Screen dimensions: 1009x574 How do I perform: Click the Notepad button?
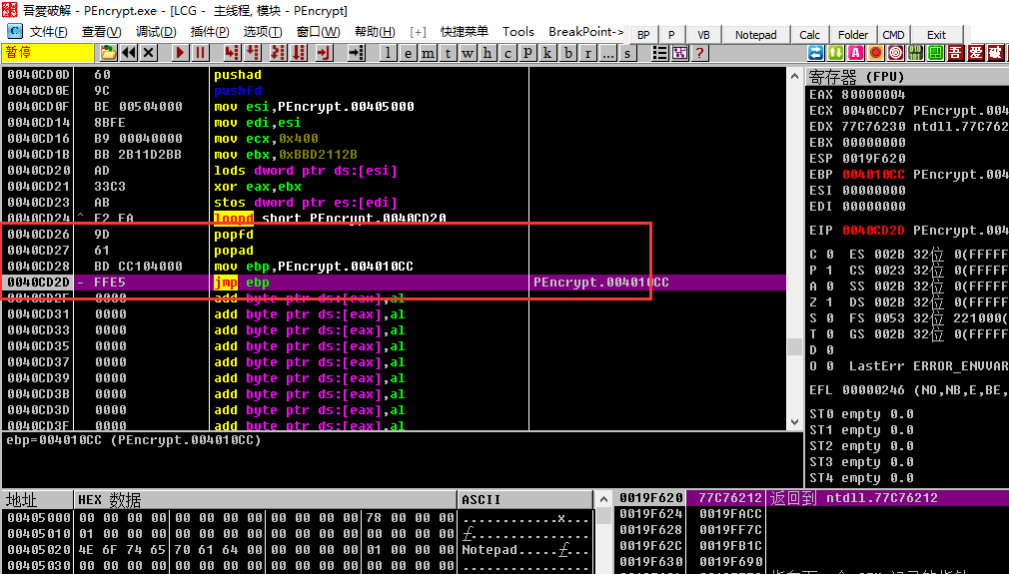(x=755, y=35)
